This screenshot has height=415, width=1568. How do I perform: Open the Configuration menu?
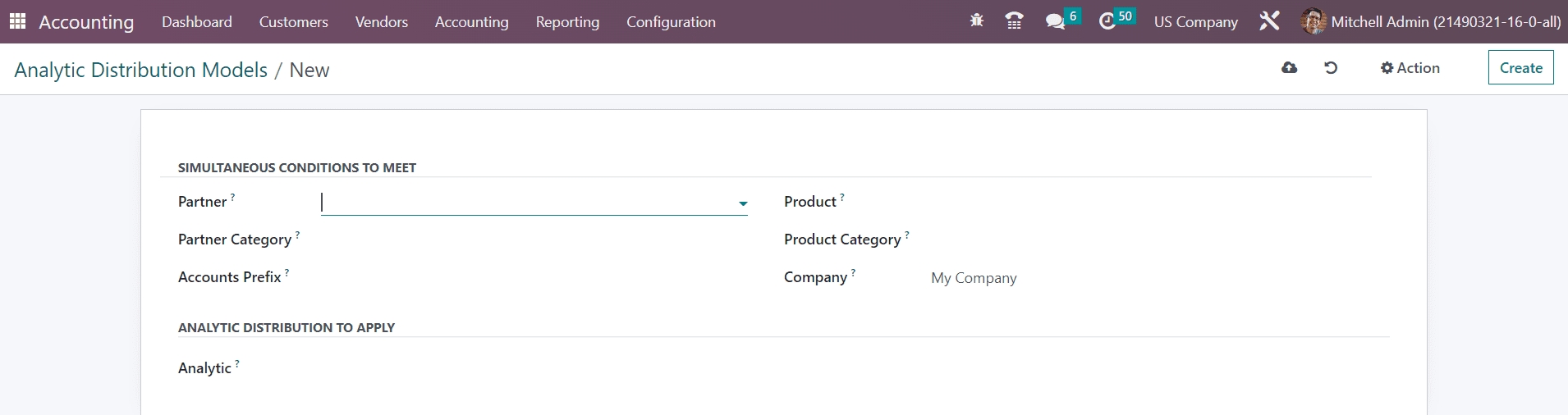[x=671, y=22]
